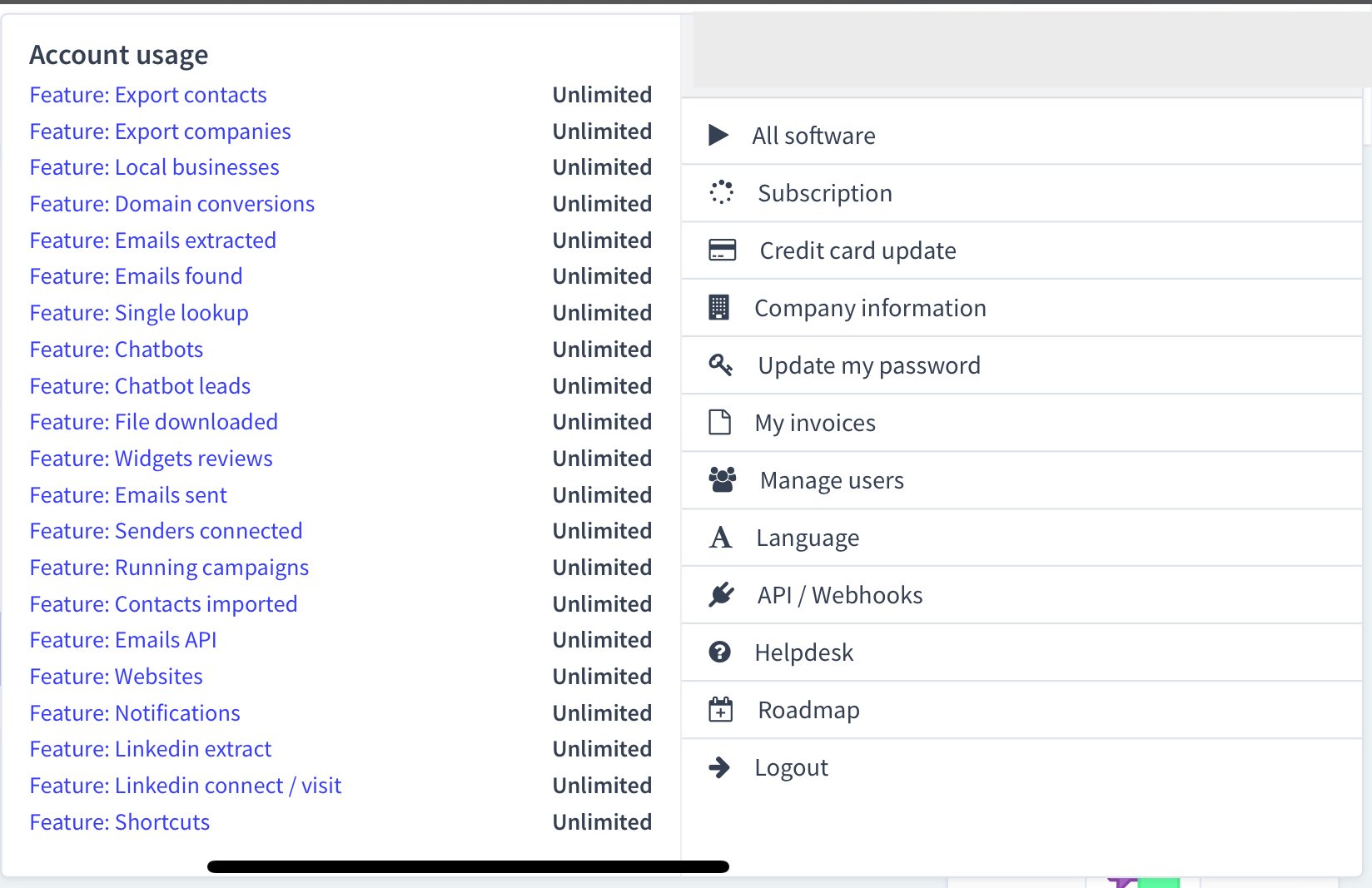Click the API / Webhooks plug icon

pos(721,595)
